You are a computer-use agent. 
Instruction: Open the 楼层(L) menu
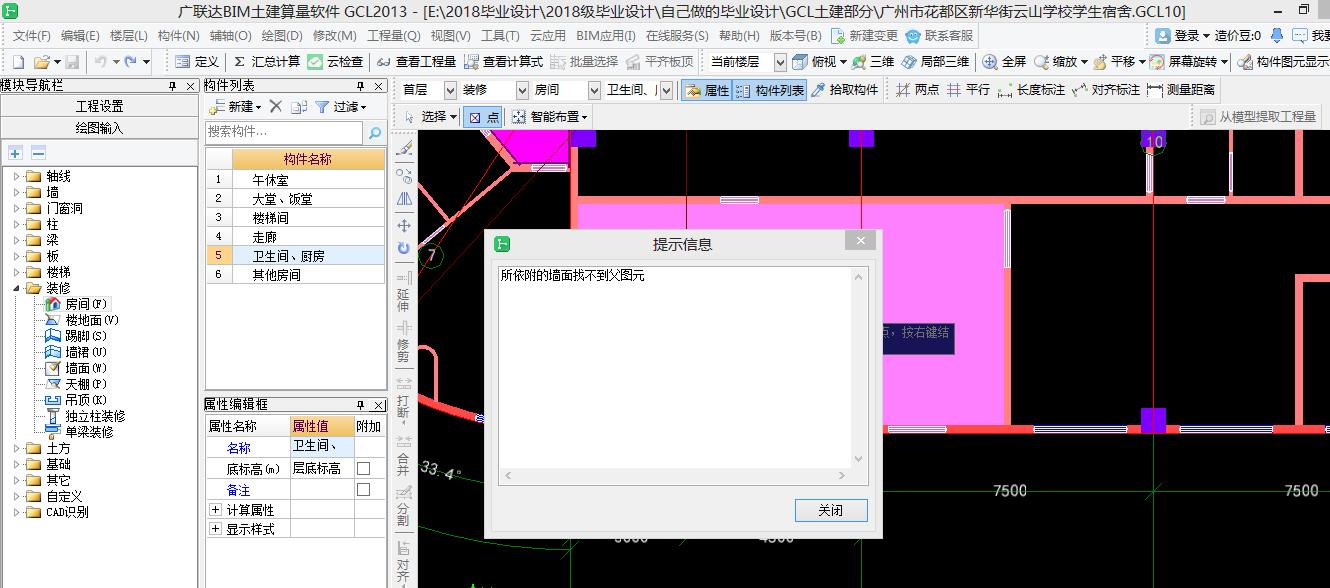tap(129, 35)
